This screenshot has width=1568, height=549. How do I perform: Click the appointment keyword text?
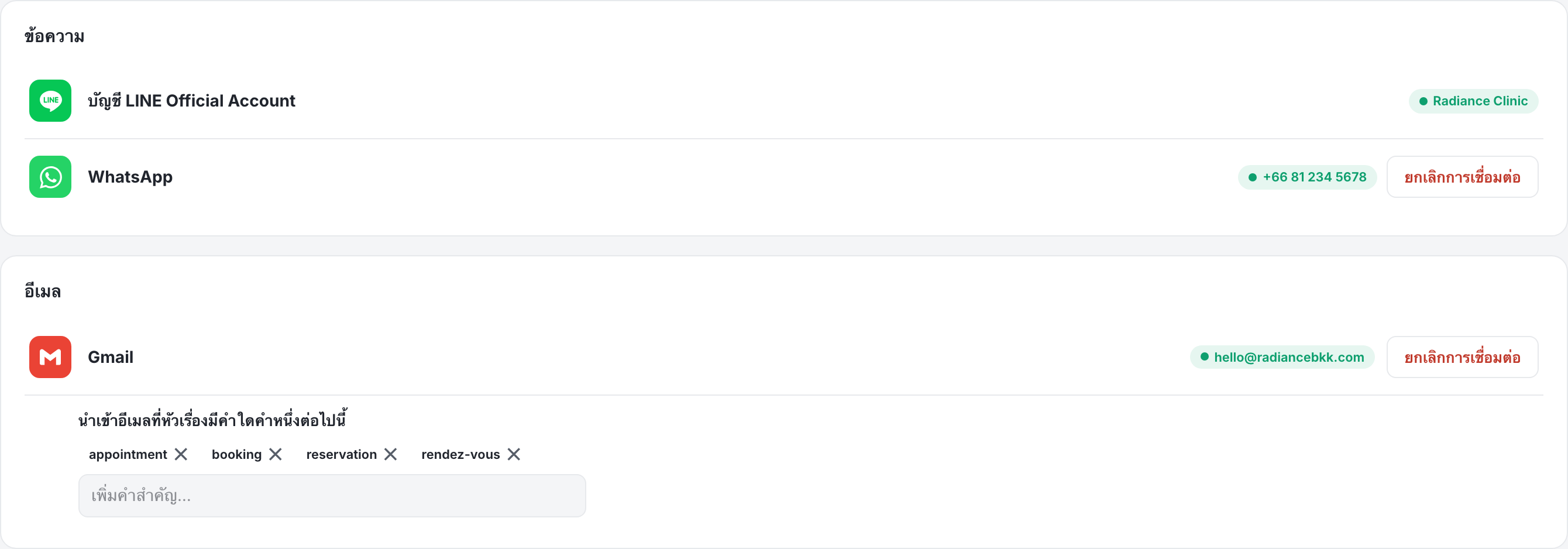(x=128, y=454)
